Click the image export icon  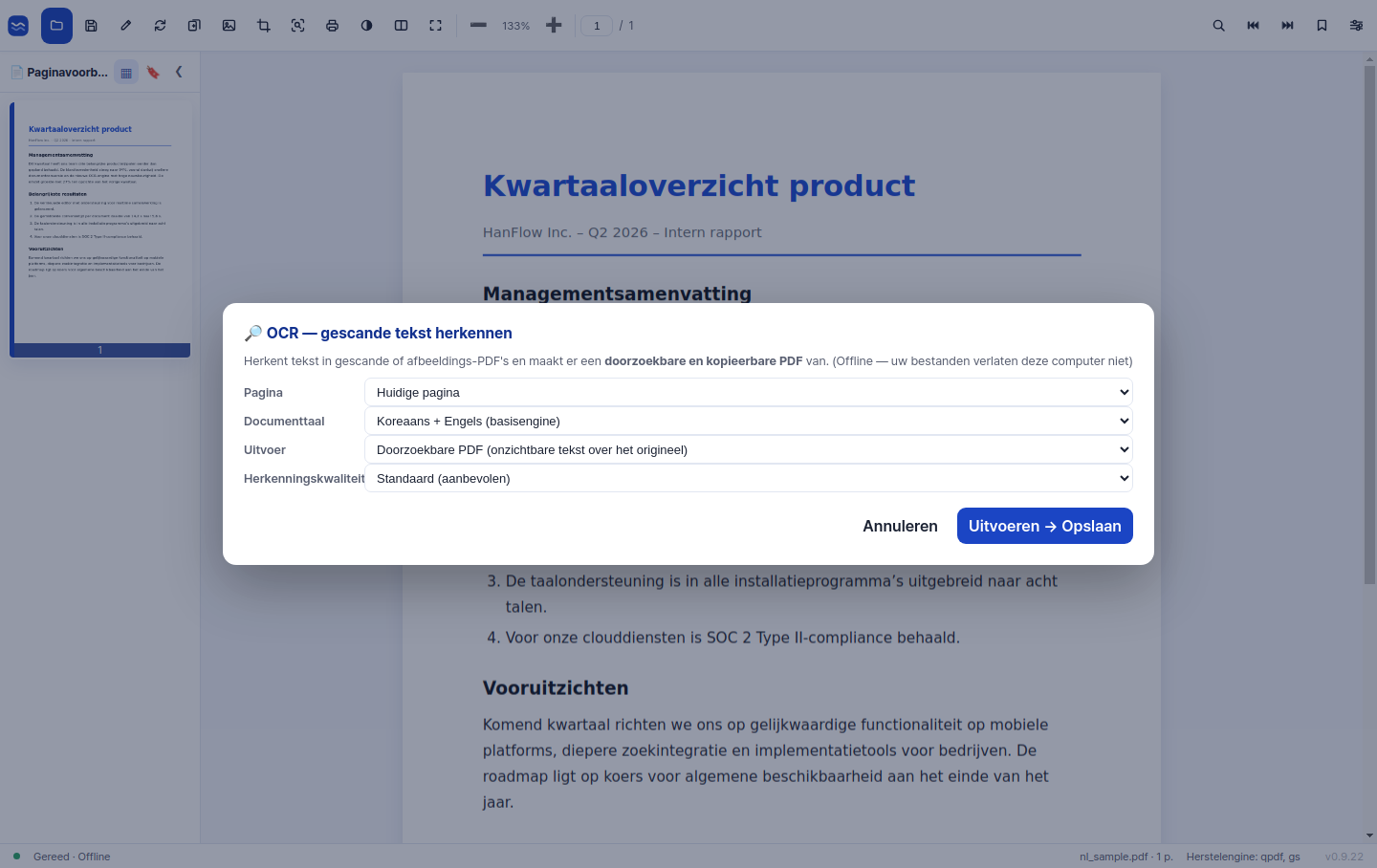(x=229, y=26)
